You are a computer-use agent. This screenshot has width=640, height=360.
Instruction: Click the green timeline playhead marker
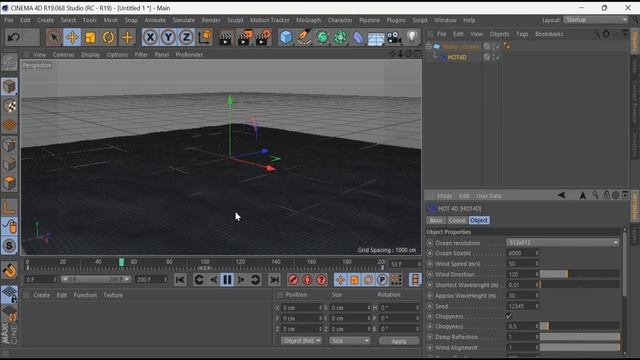121,262
